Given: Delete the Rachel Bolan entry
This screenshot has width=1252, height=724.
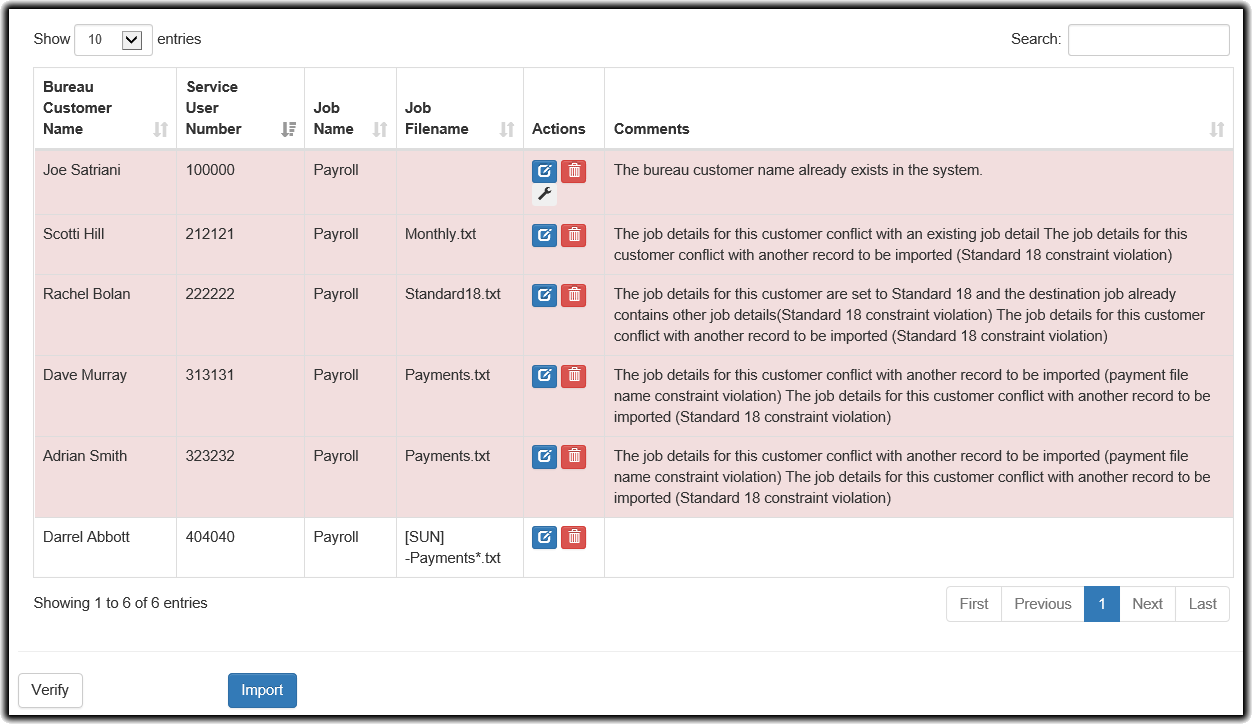Looking at the screenshot, I should pyautogui.click(x=573, y=295).
